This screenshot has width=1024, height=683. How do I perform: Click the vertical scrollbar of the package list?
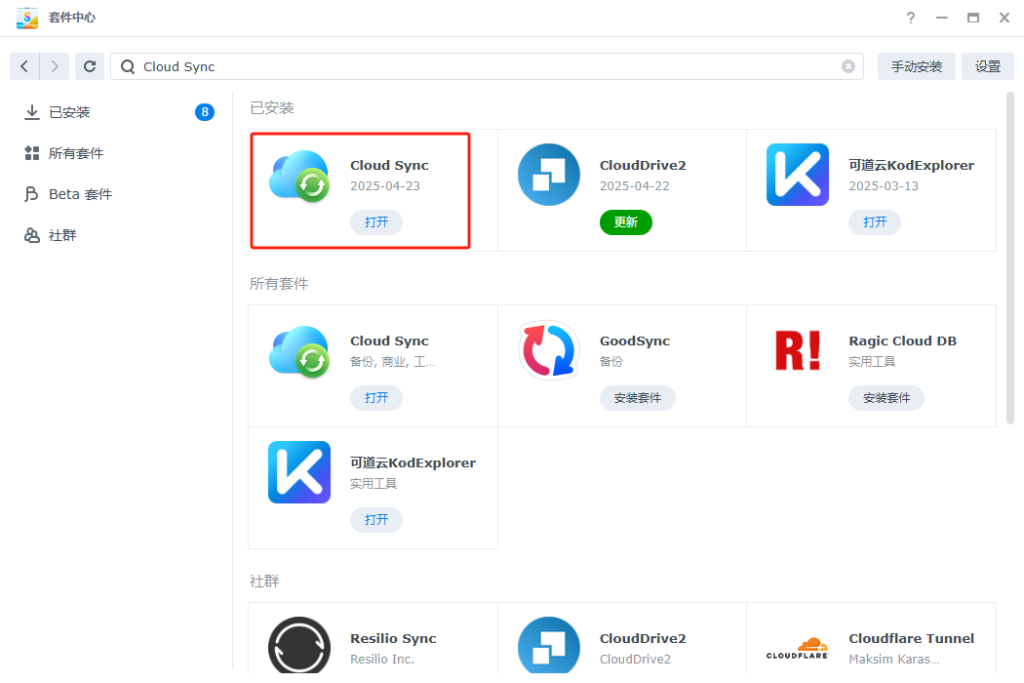(x=1010, y=258)
